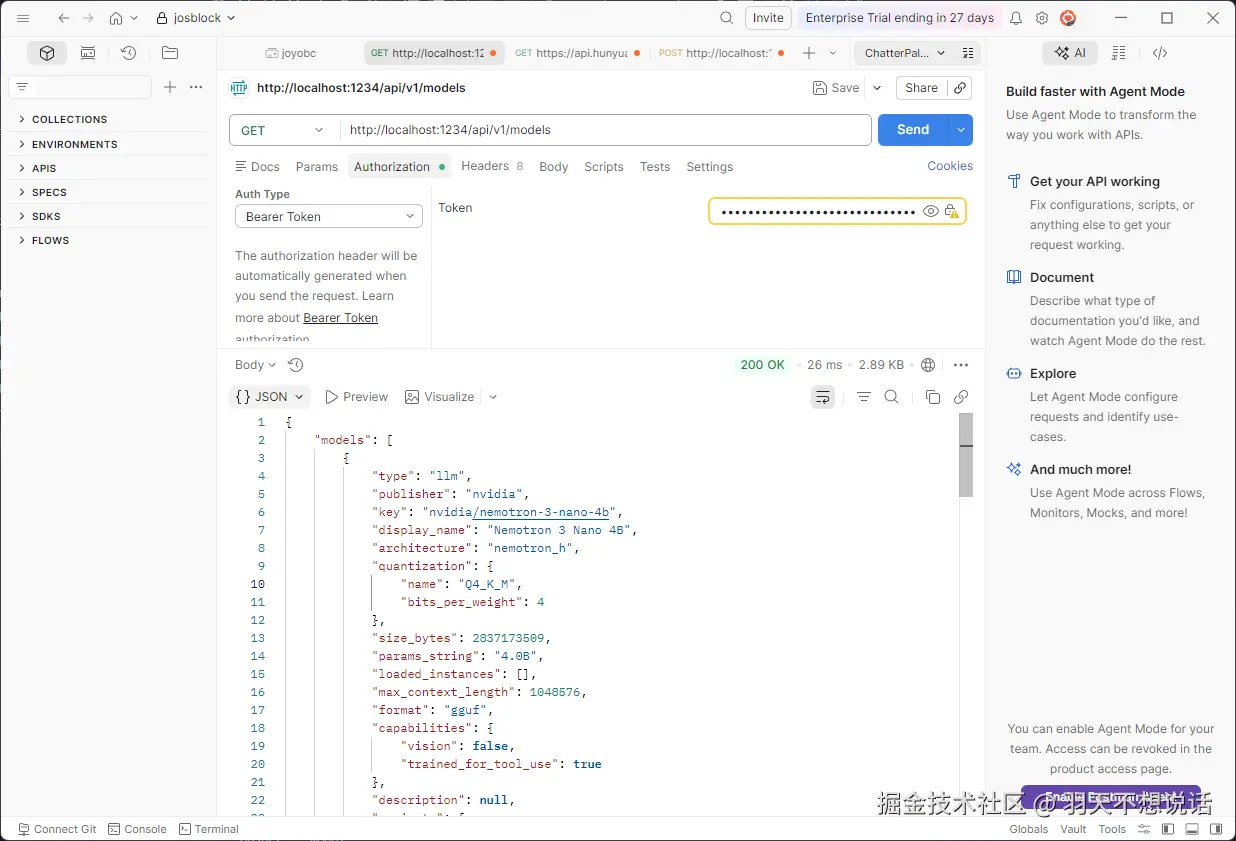Open notifications bell
The width and height of the screenshot is (1236, 841).
click(x=1016, y=18)
